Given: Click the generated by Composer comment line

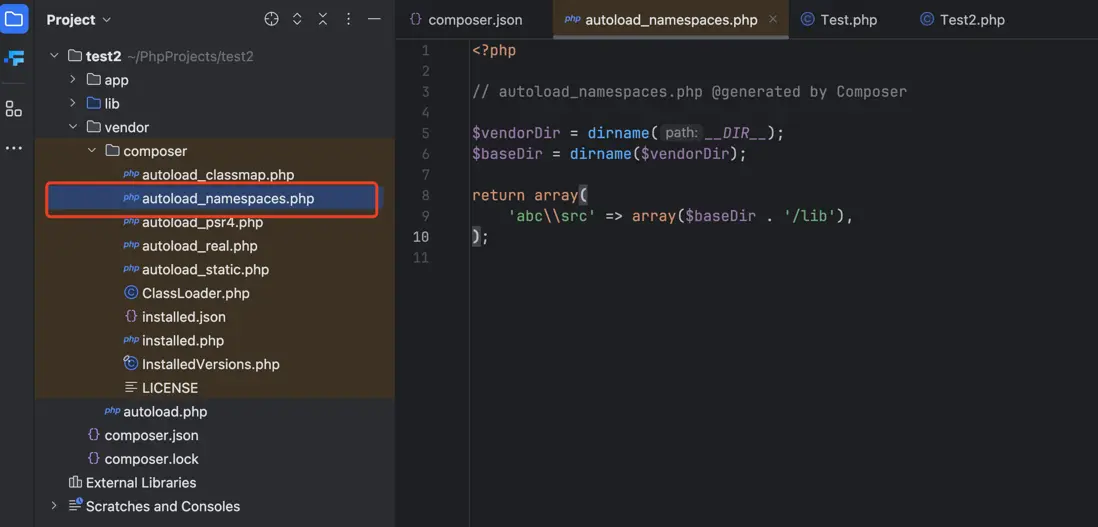Looking at the screenshot, I should pos(689,92).
